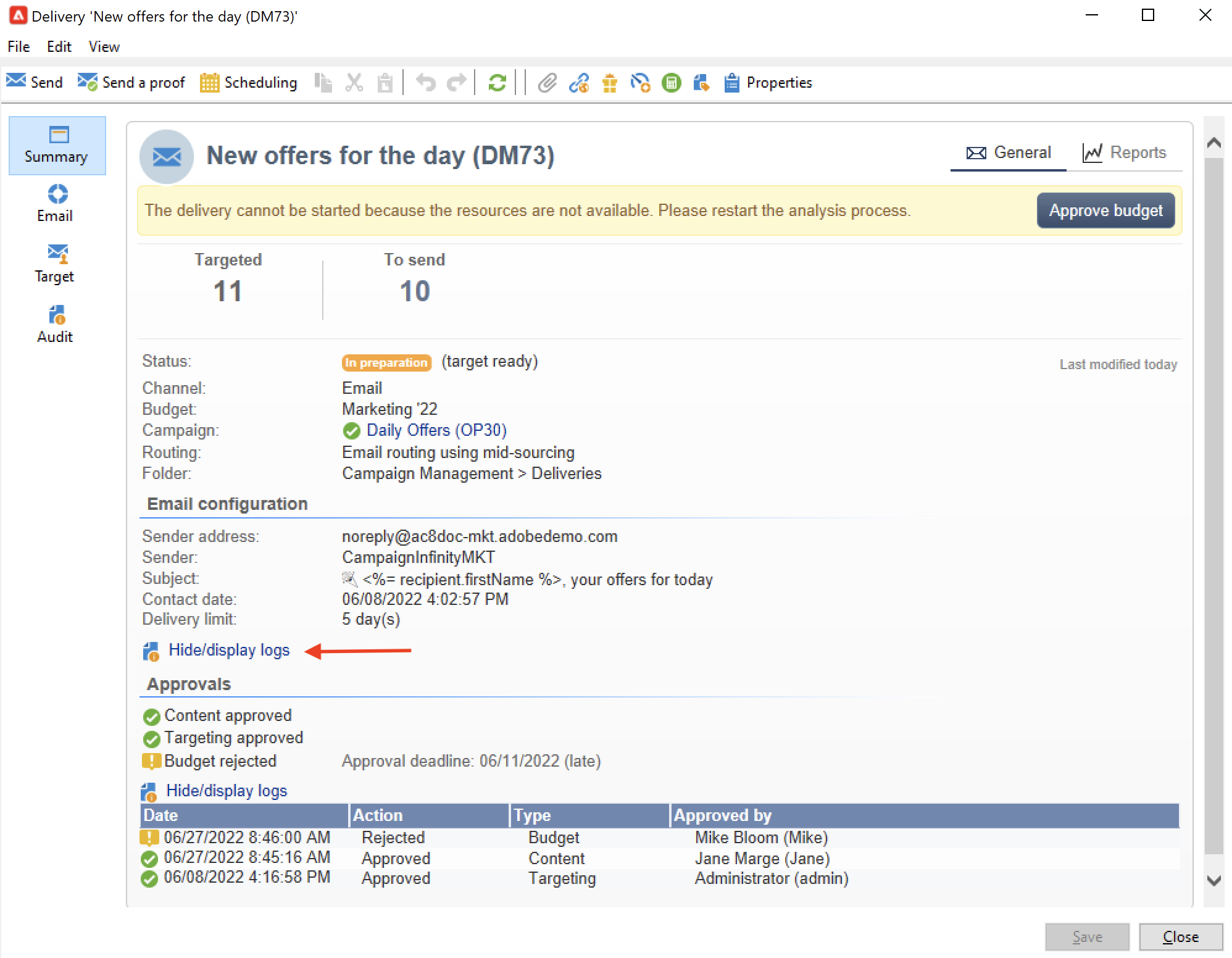The height and width of the screenshot is (958, 1232).
Task: Collapse the approvals Hide/display logs
Action: click(x=226, y=791)
